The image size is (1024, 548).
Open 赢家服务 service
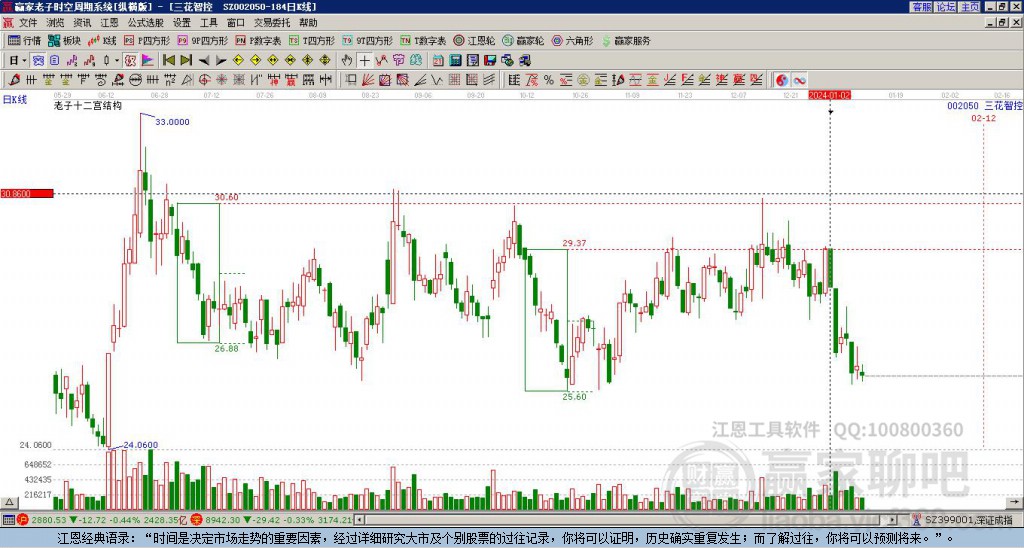coord(626,40)
